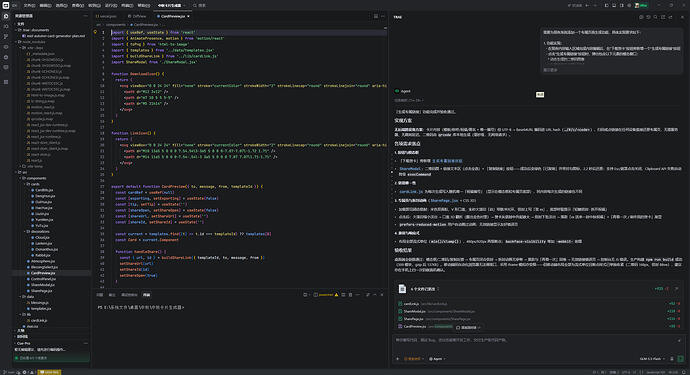
Task: Close the CardPreview.jsx editor tab
Action: (188, 16)
